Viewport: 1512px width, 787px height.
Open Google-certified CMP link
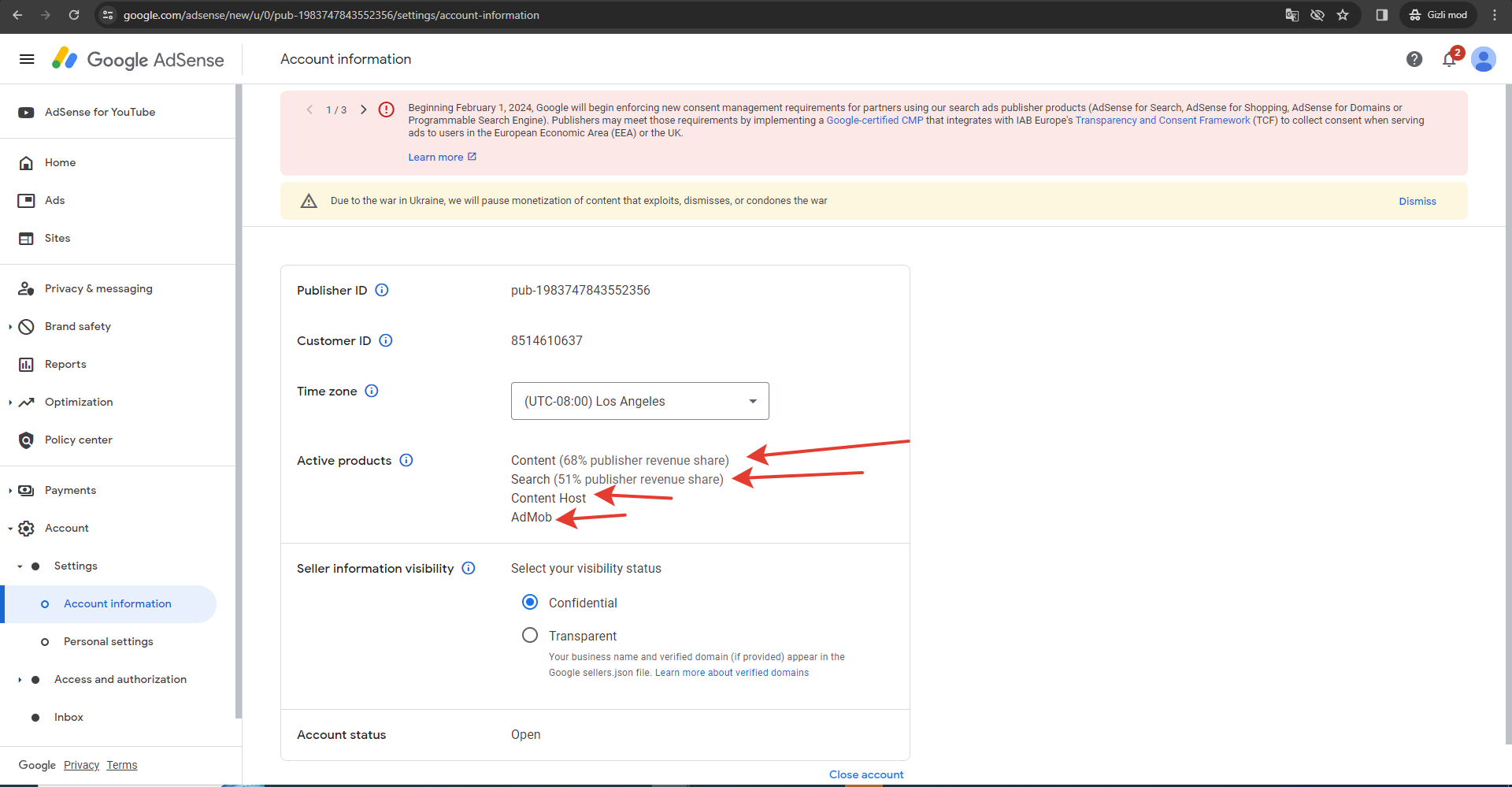pos(874,121)
